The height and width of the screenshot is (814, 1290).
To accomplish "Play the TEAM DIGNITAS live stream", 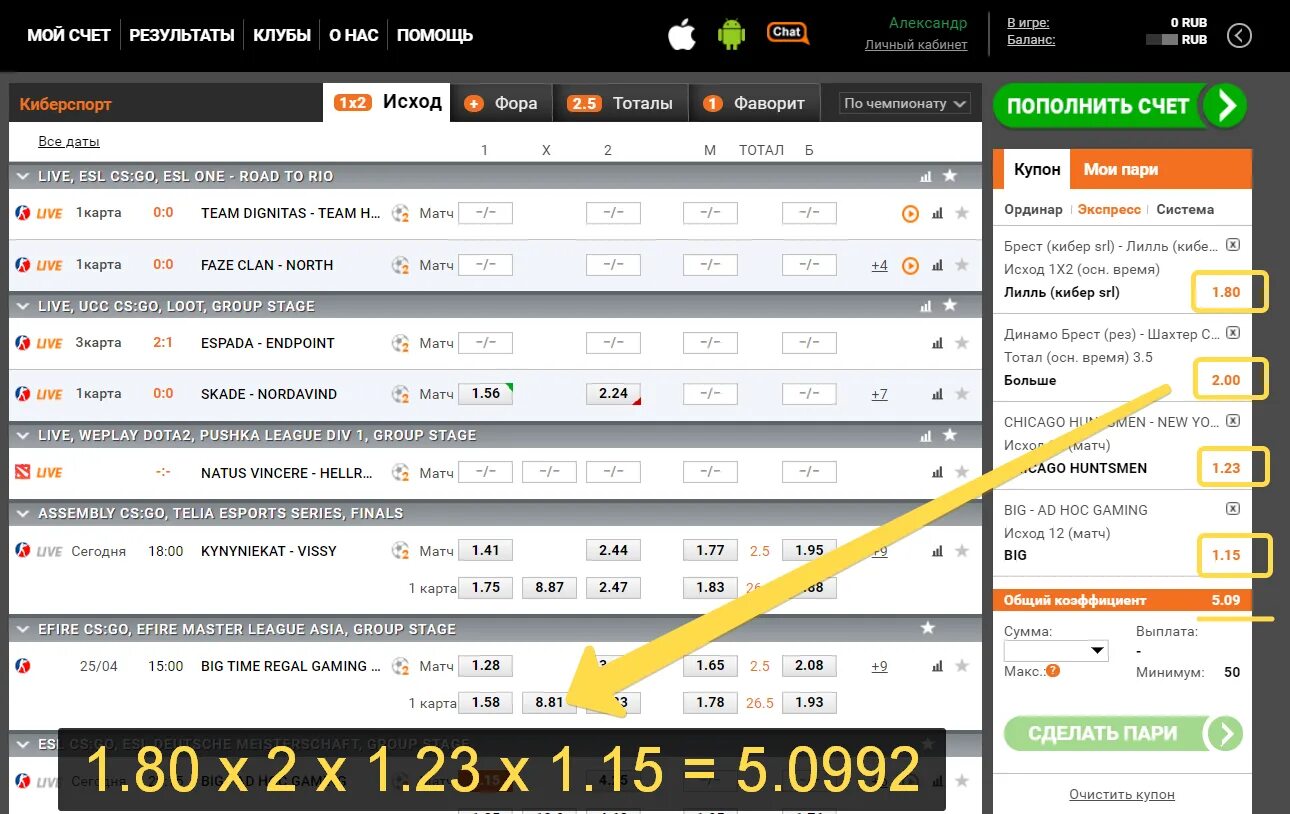I will coord(910,213).
